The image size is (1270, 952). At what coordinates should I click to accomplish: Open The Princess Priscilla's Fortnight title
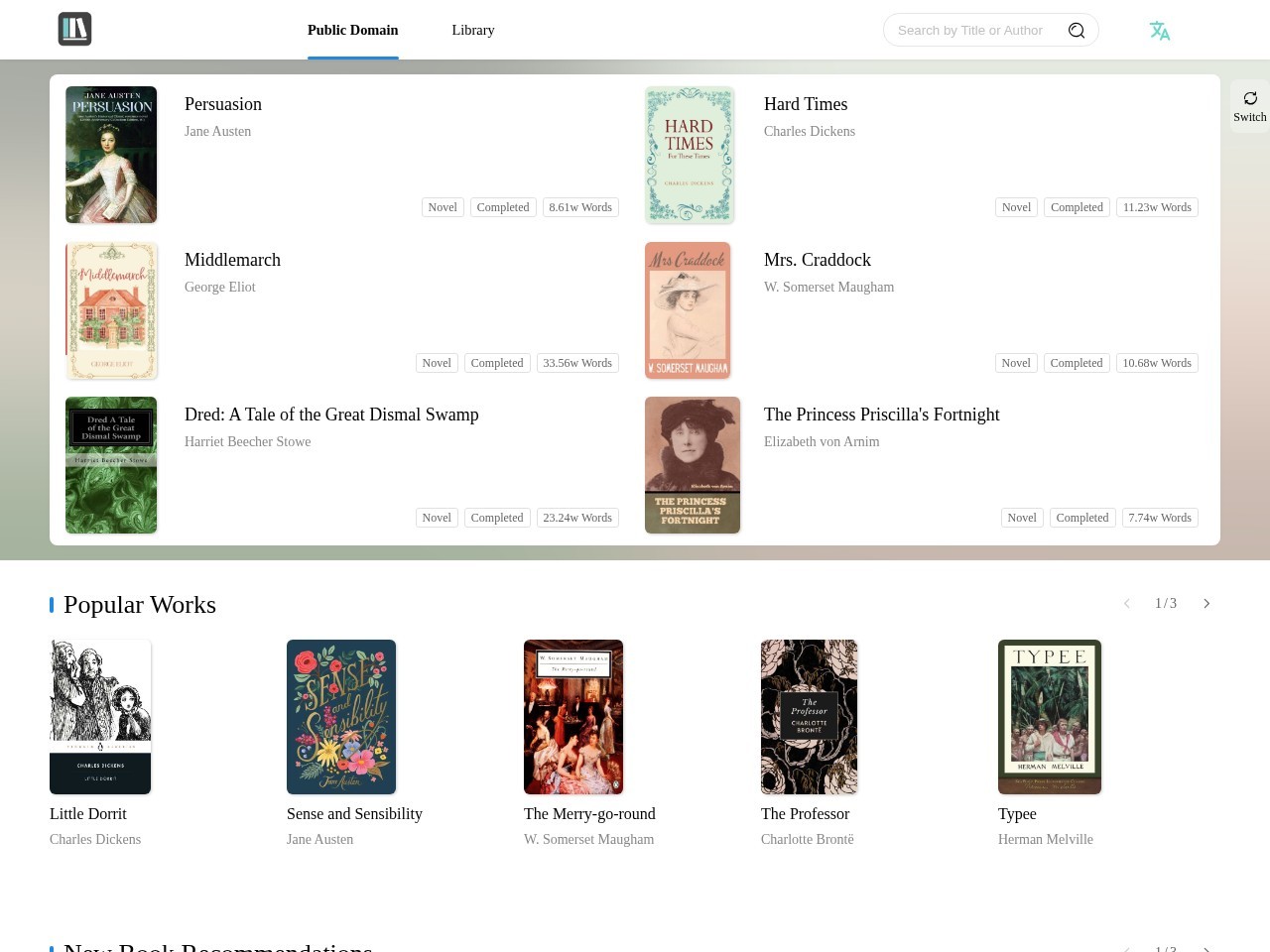tap(882, 415)
